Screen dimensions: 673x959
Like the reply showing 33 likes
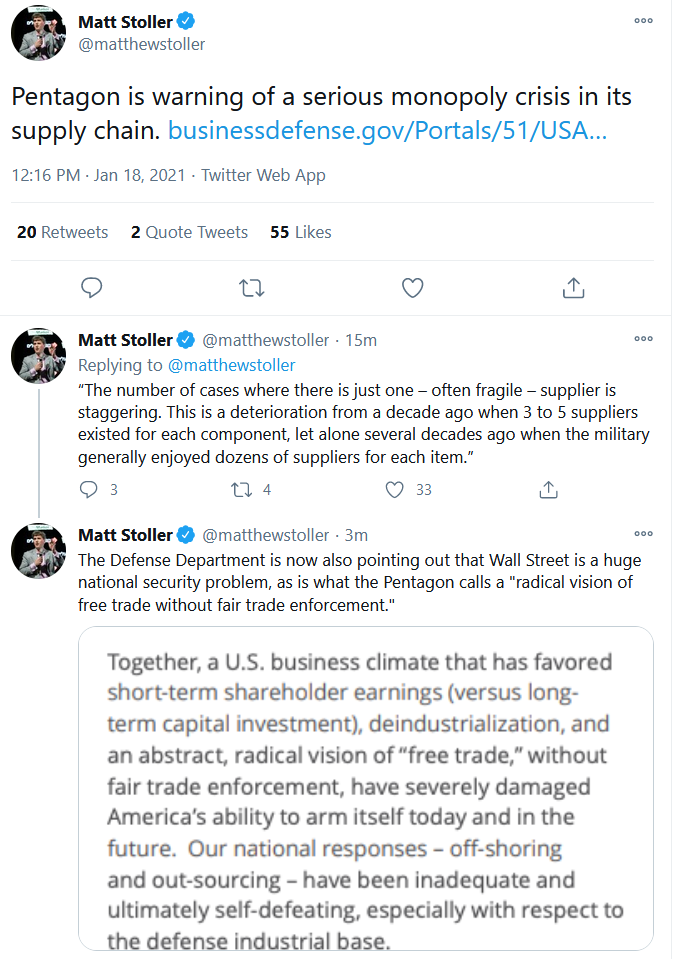[x=395, y=489]
